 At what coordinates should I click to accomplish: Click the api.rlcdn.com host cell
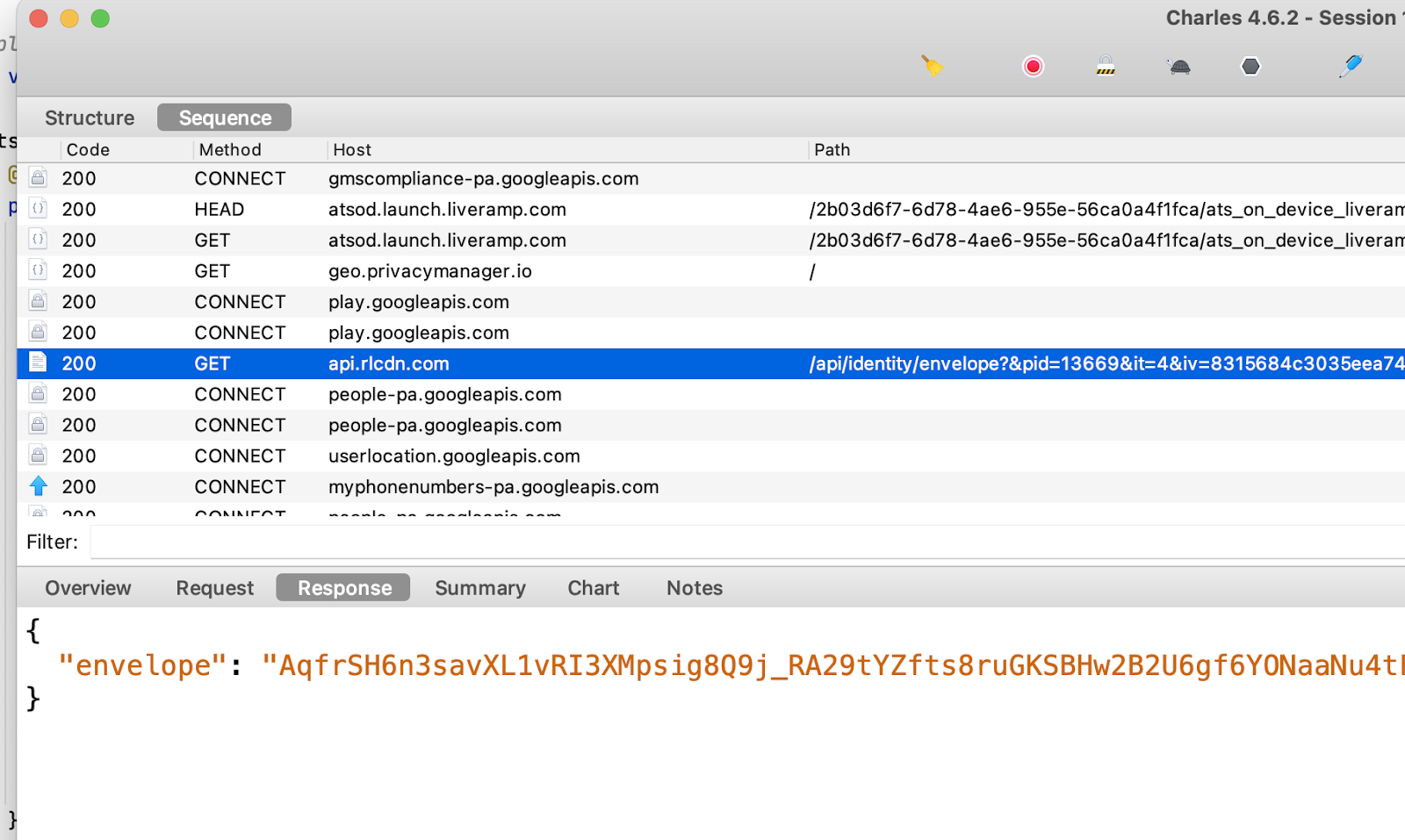(x=389, y=363)
